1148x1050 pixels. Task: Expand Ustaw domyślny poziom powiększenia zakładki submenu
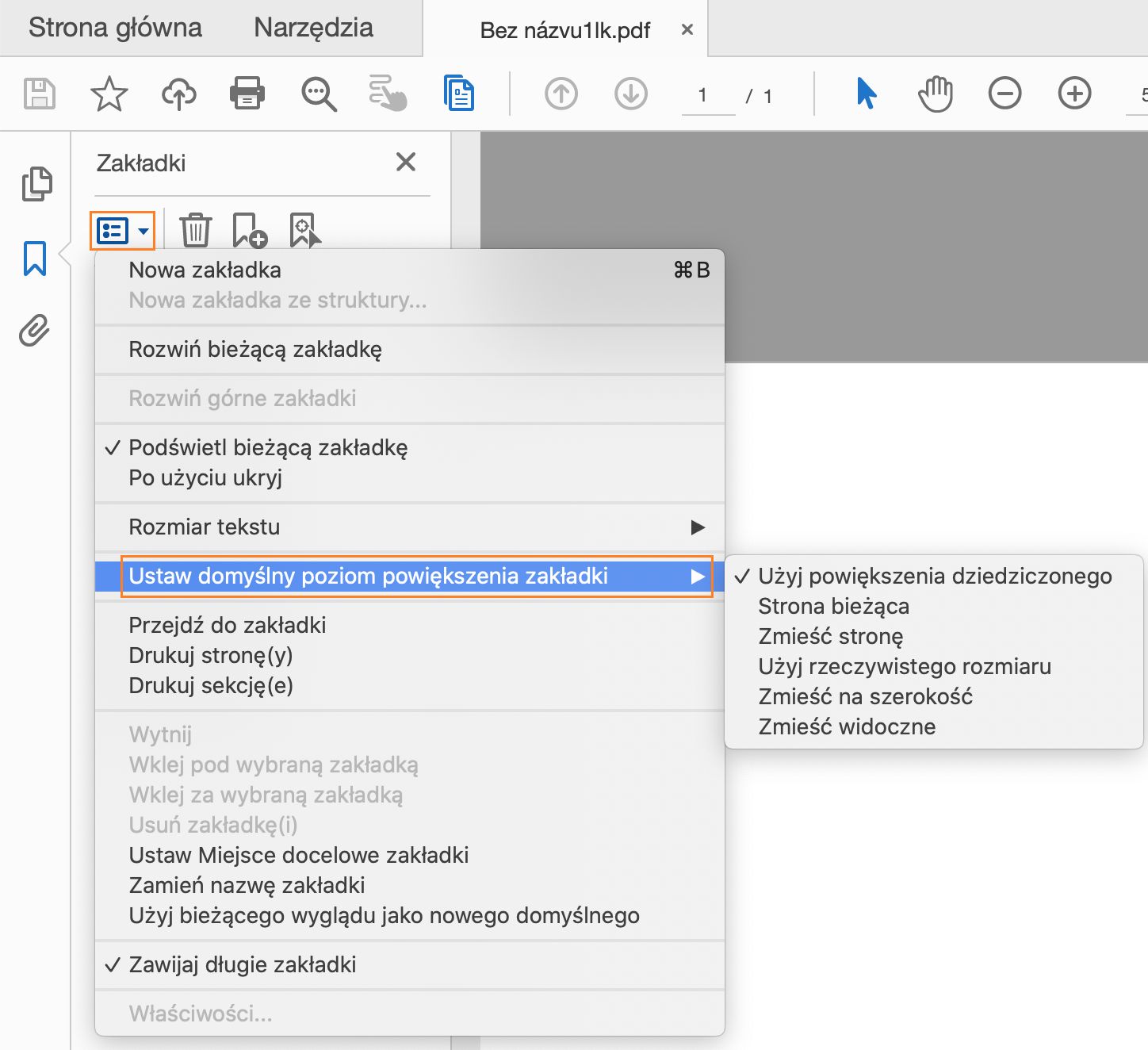[x=410, y=576]
